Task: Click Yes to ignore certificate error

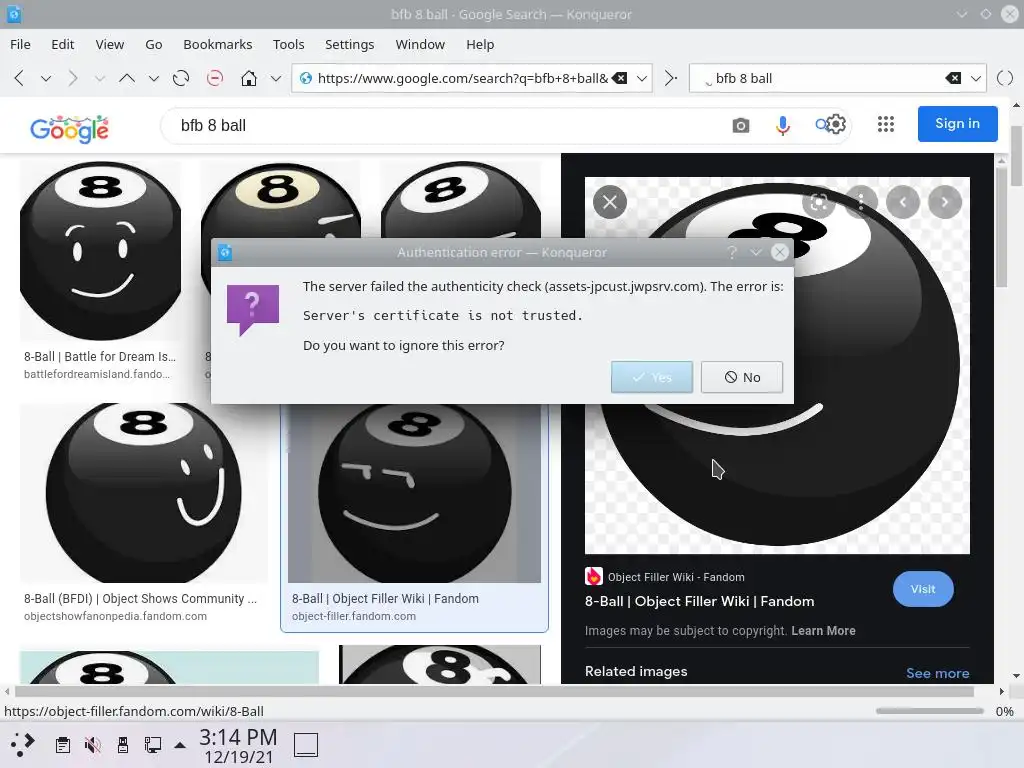Action: point(652,377)
